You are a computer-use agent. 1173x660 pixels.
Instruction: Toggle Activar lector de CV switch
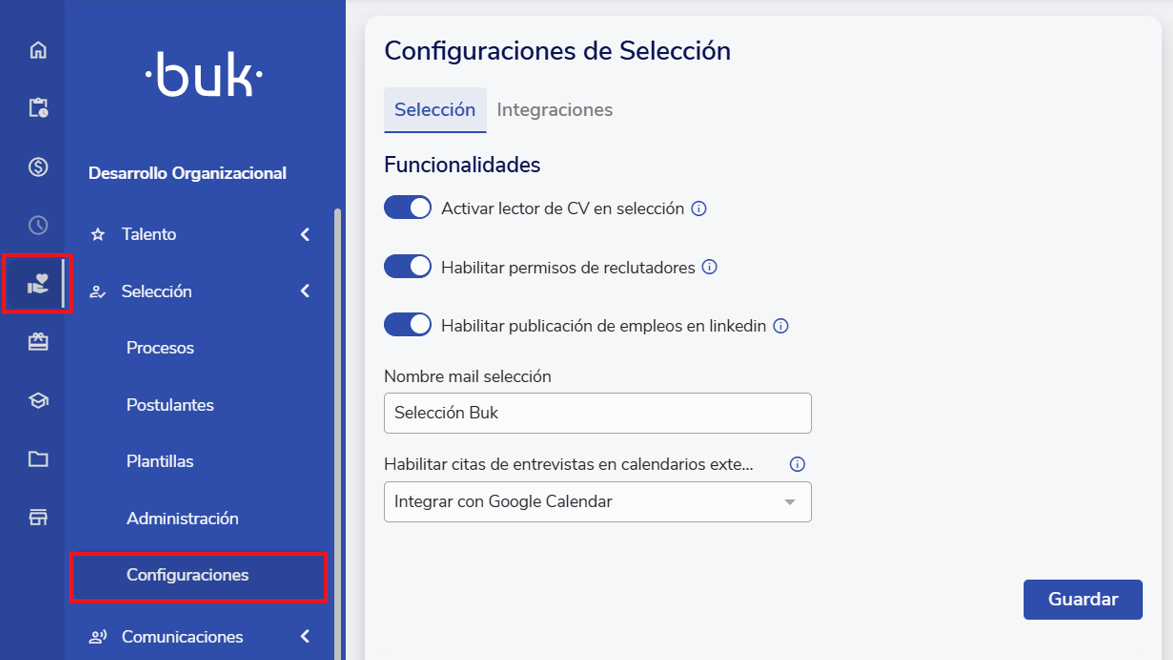408,208
